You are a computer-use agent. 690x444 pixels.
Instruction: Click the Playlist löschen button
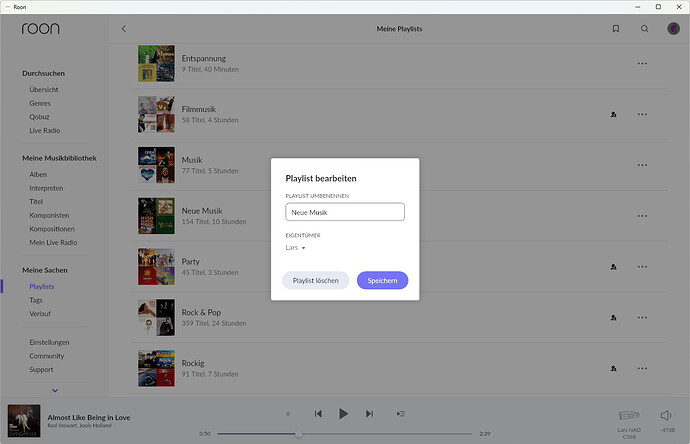coord(316,280)
